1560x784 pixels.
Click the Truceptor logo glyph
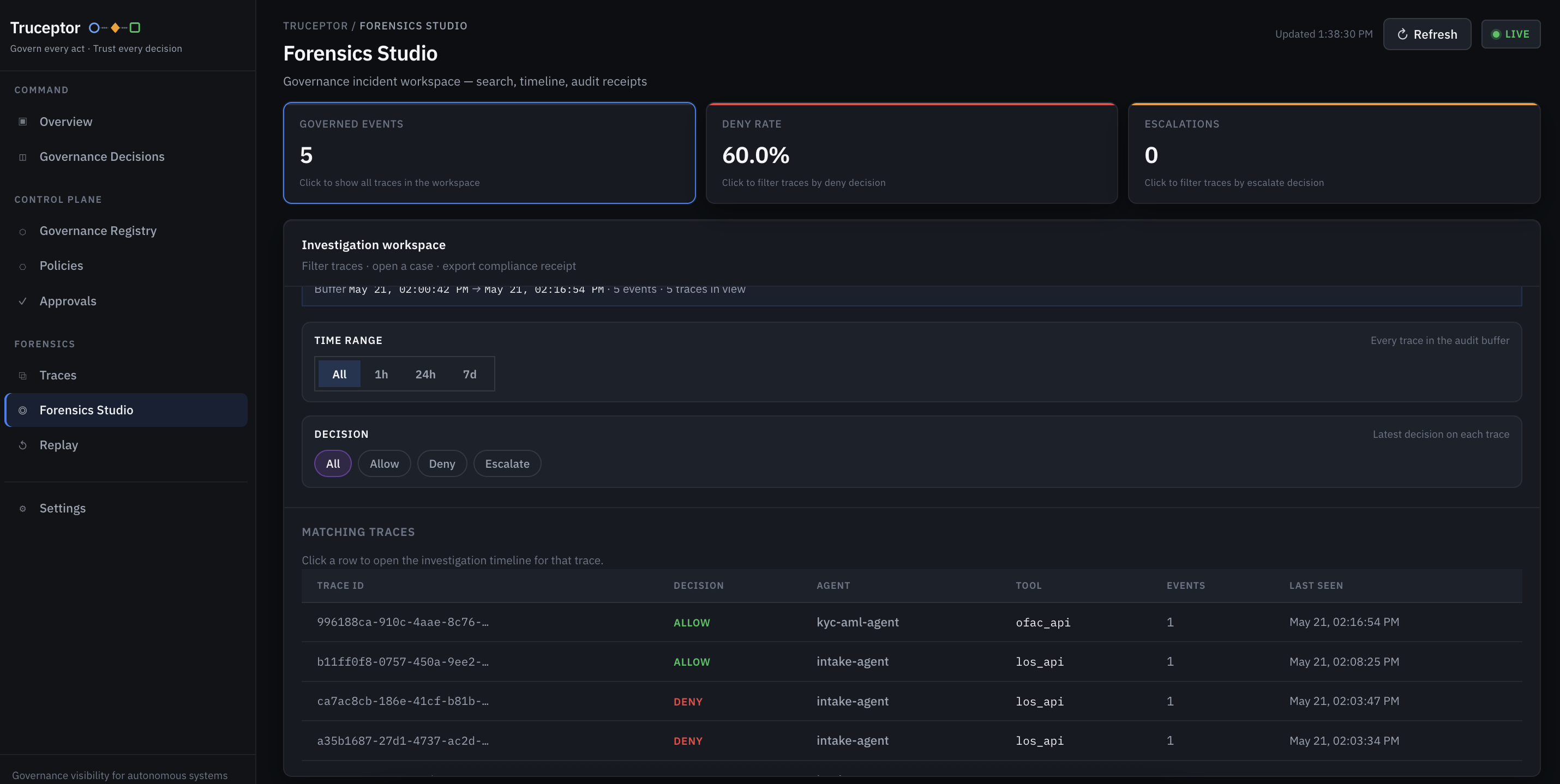point(115,28)
